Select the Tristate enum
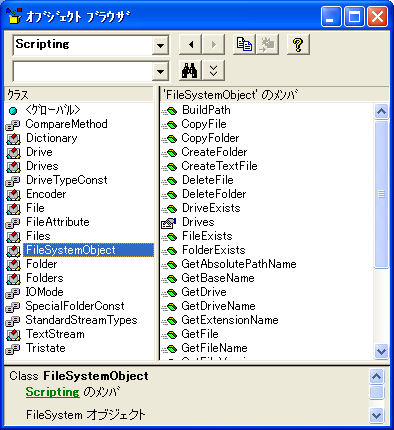This screenshot has width=394, height=430. pyautogui.click(x=46, y=348)
